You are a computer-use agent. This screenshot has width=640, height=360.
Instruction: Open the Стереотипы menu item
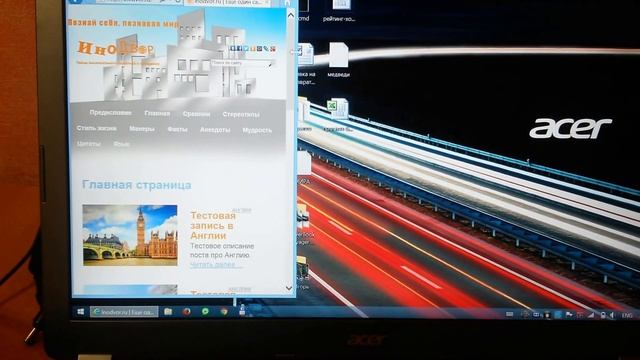pos(241,115)
